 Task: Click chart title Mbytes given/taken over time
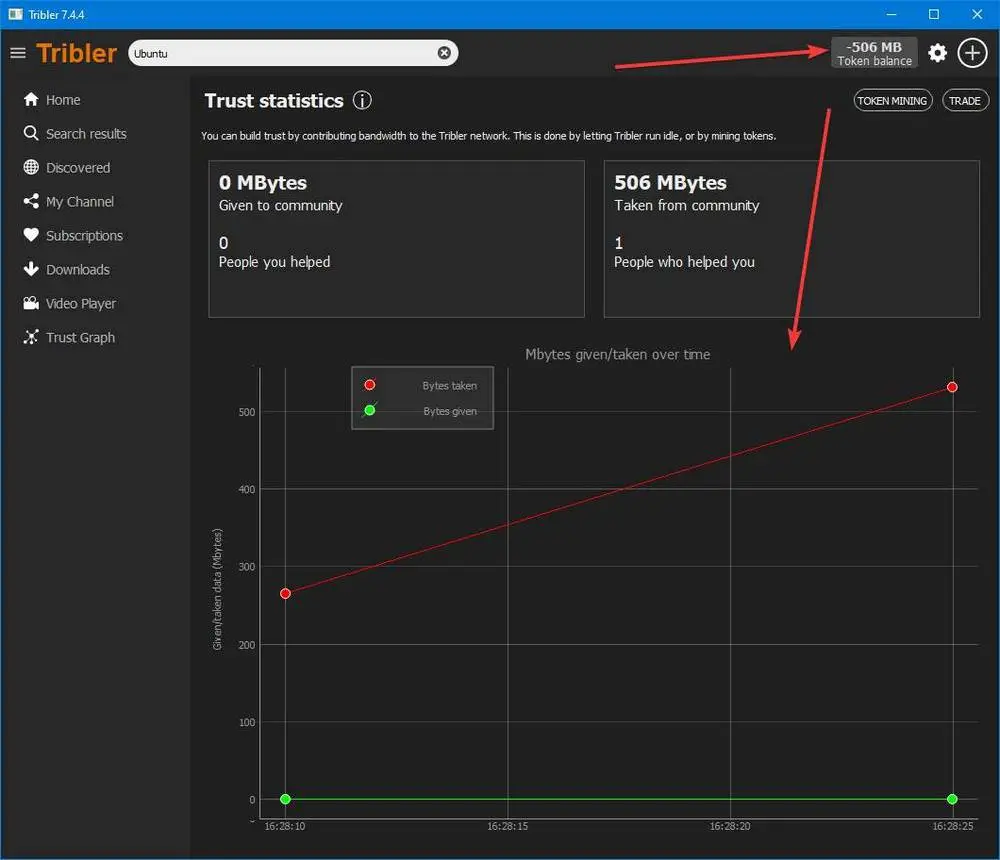617,355
